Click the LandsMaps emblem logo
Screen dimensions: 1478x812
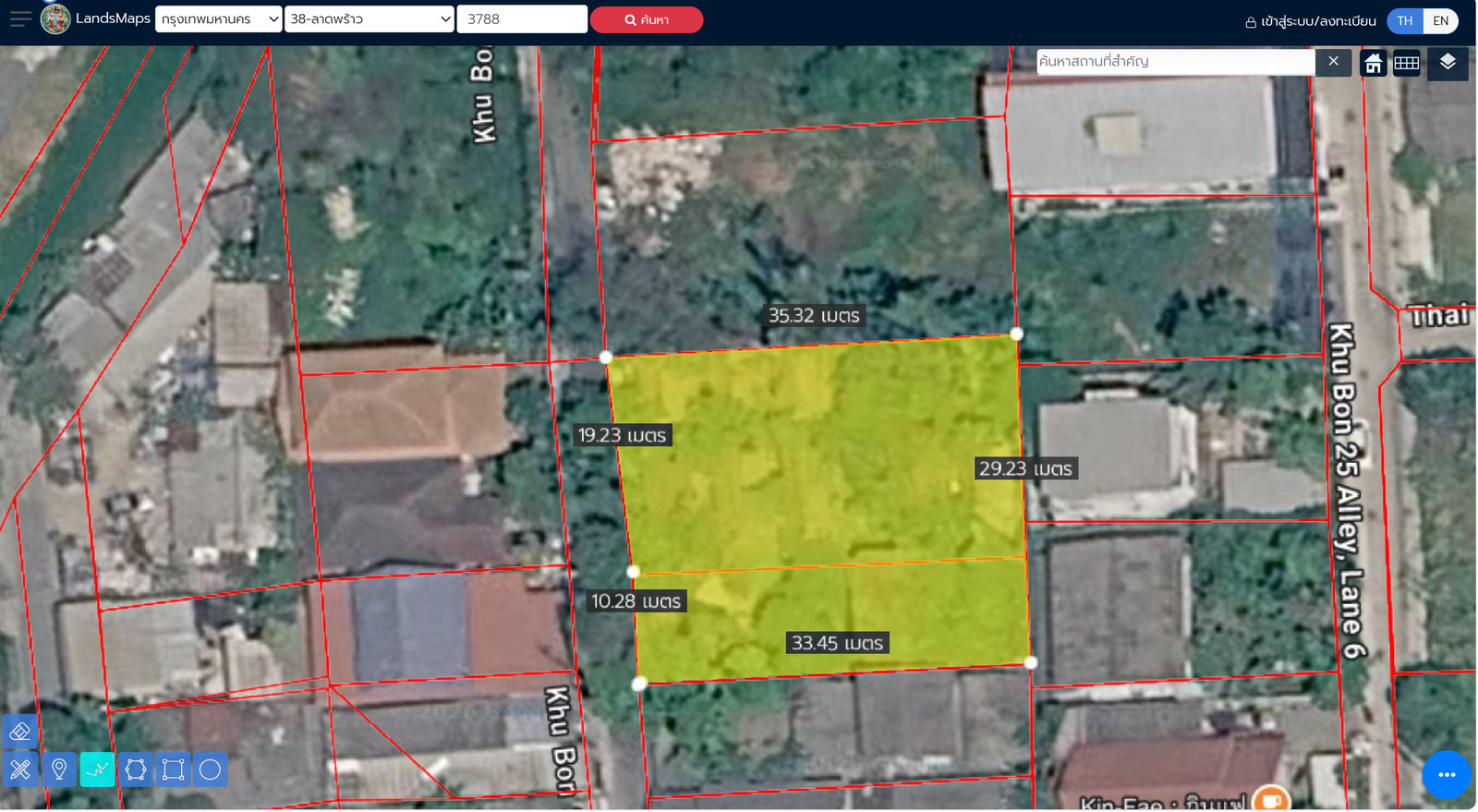55,18
